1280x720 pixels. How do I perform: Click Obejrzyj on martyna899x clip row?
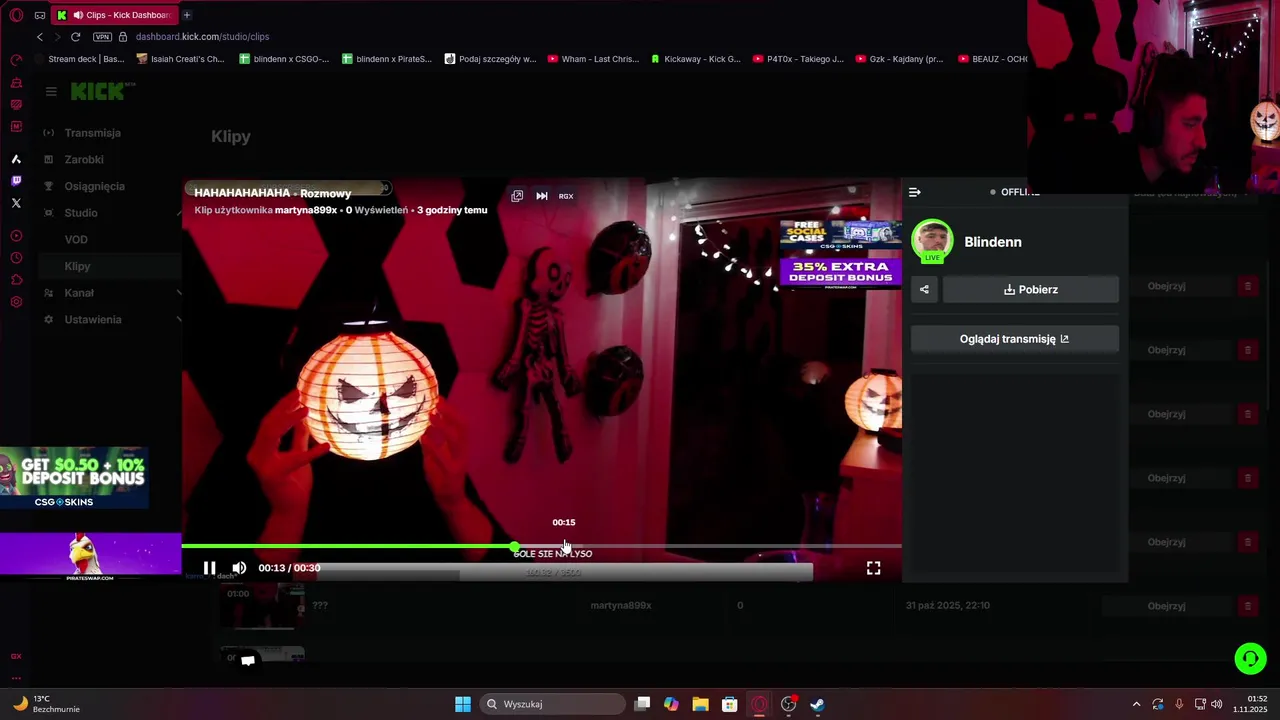[x=1166, y=606]
